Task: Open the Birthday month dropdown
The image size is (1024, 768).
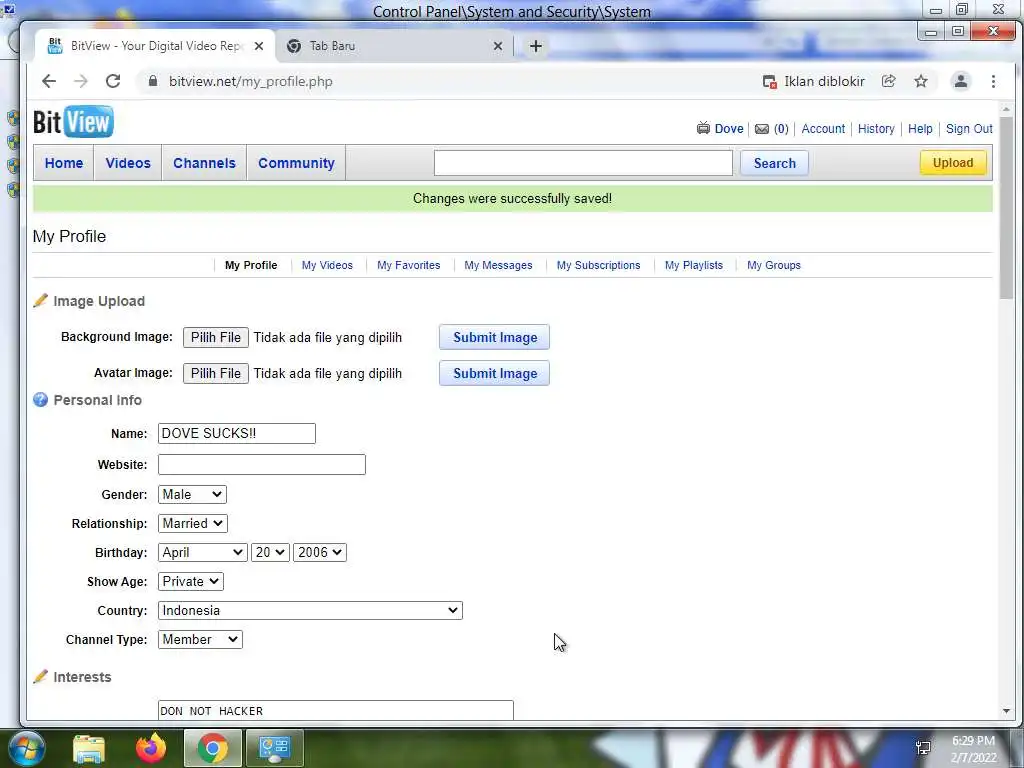Action: [x=202, y=552]
